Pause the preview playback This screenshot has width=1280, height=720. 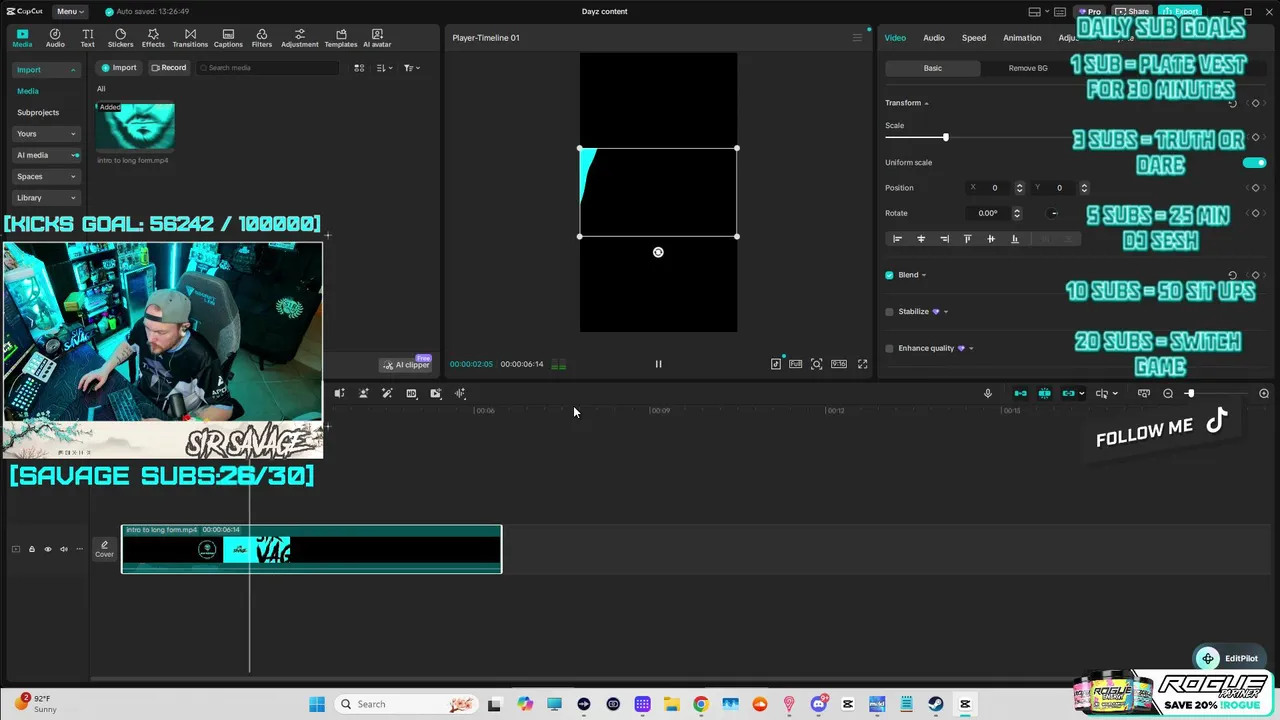tap(658, 364)
